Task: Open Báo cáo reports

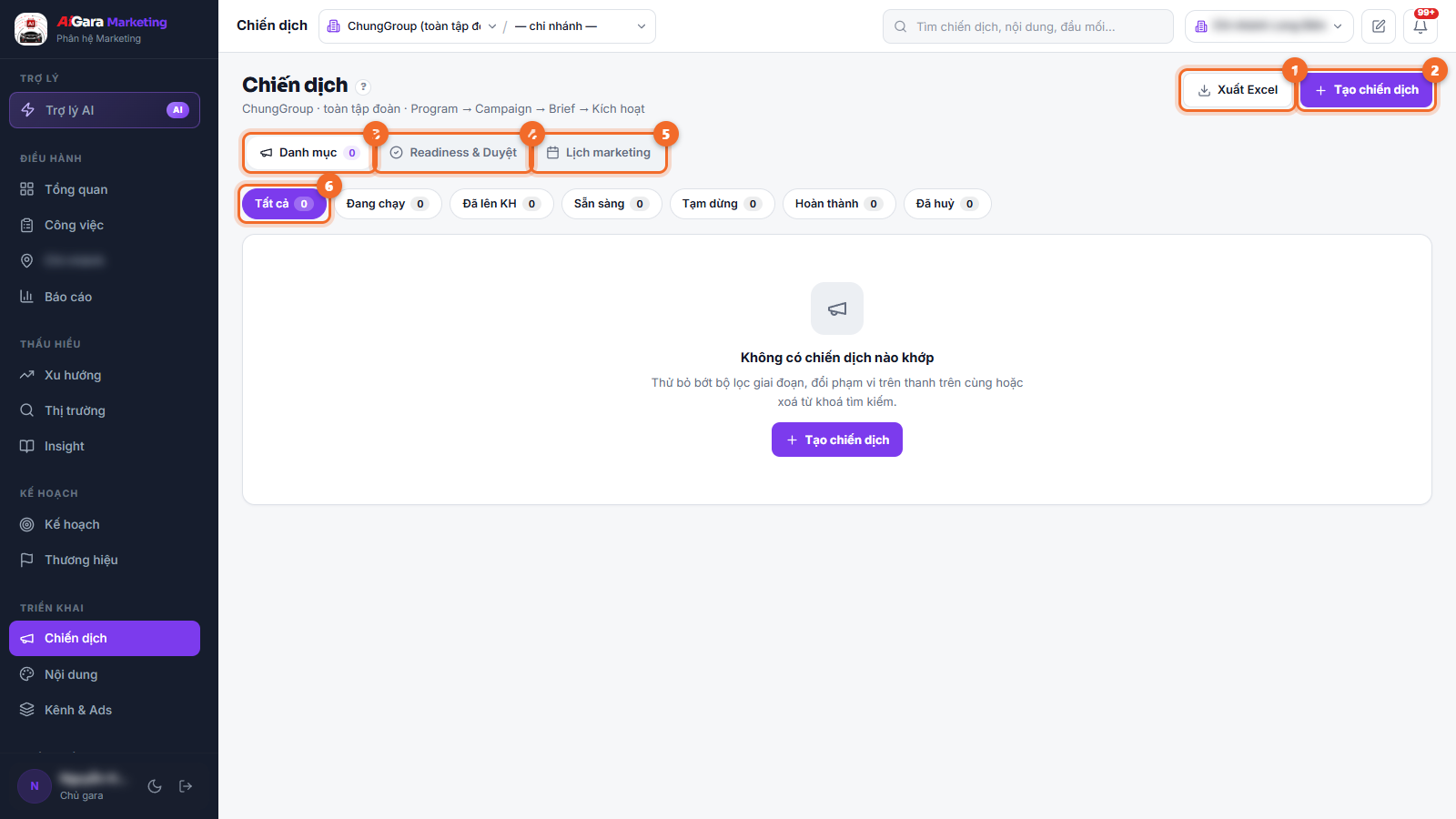Action: click(105, 297)
